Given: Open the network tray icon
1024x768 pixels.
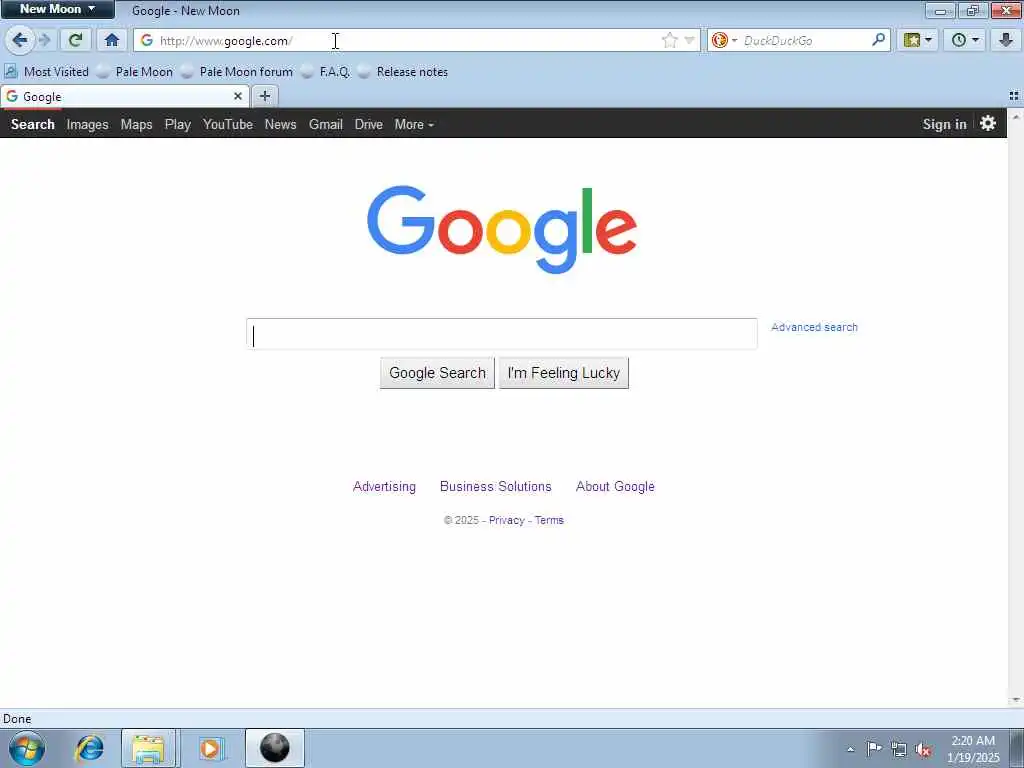Looking at the screenshot, I should coord(899,750).
